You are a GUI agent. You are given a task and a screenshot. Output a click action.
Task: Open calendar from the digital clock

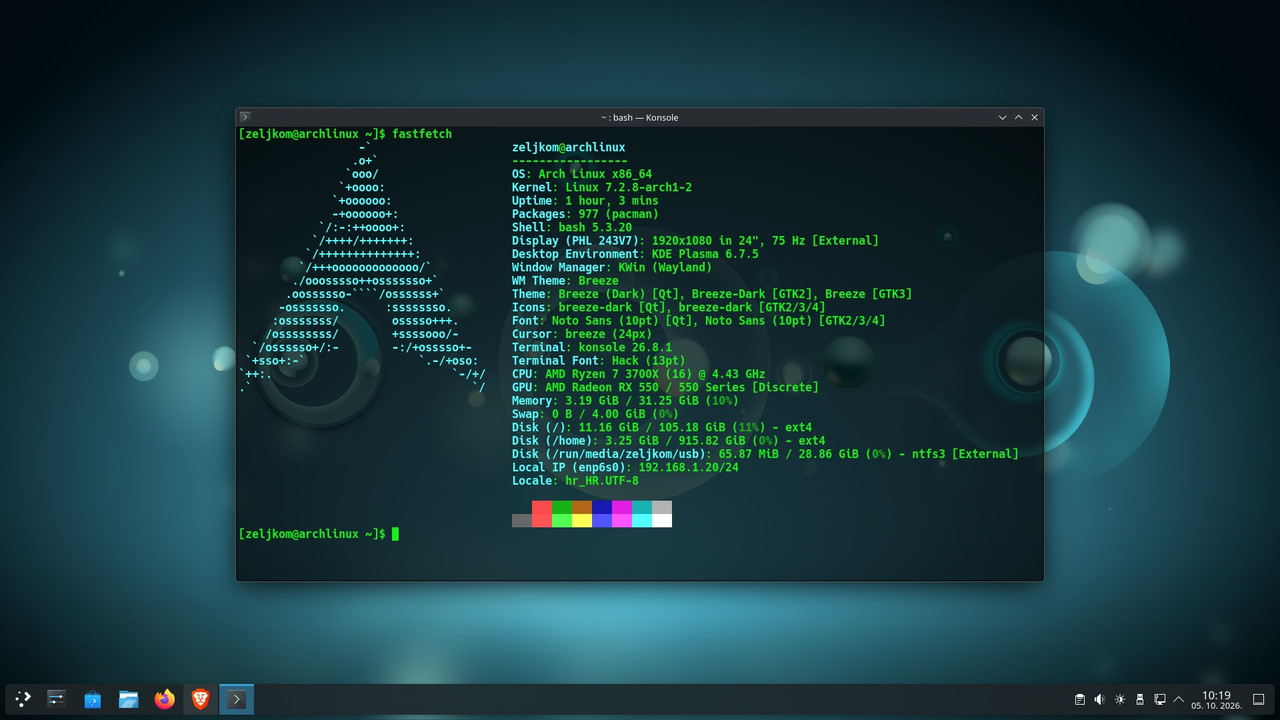click(1216, 699)
